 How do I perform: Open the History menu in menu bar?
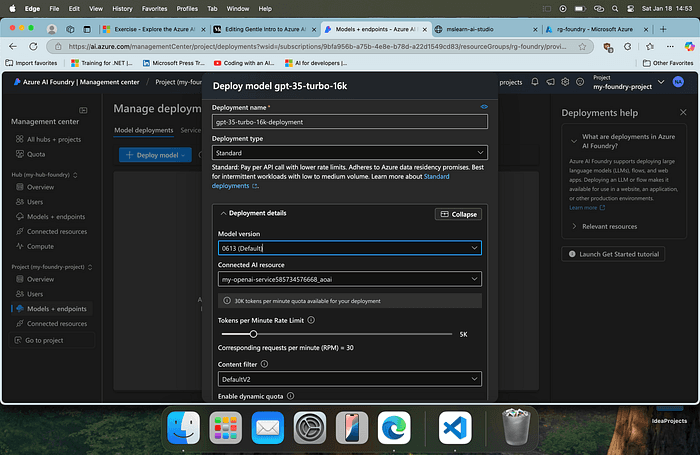[x=122, y=8]
